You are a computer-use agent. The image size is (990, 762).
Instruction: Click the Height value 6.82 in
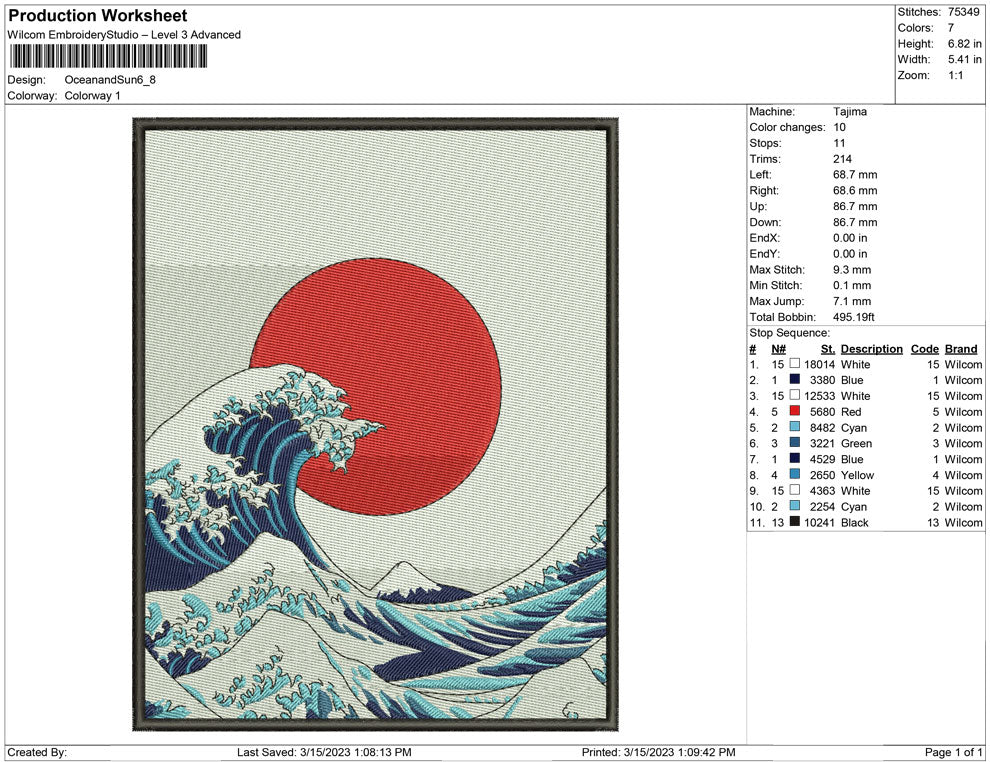click(965, 44)
